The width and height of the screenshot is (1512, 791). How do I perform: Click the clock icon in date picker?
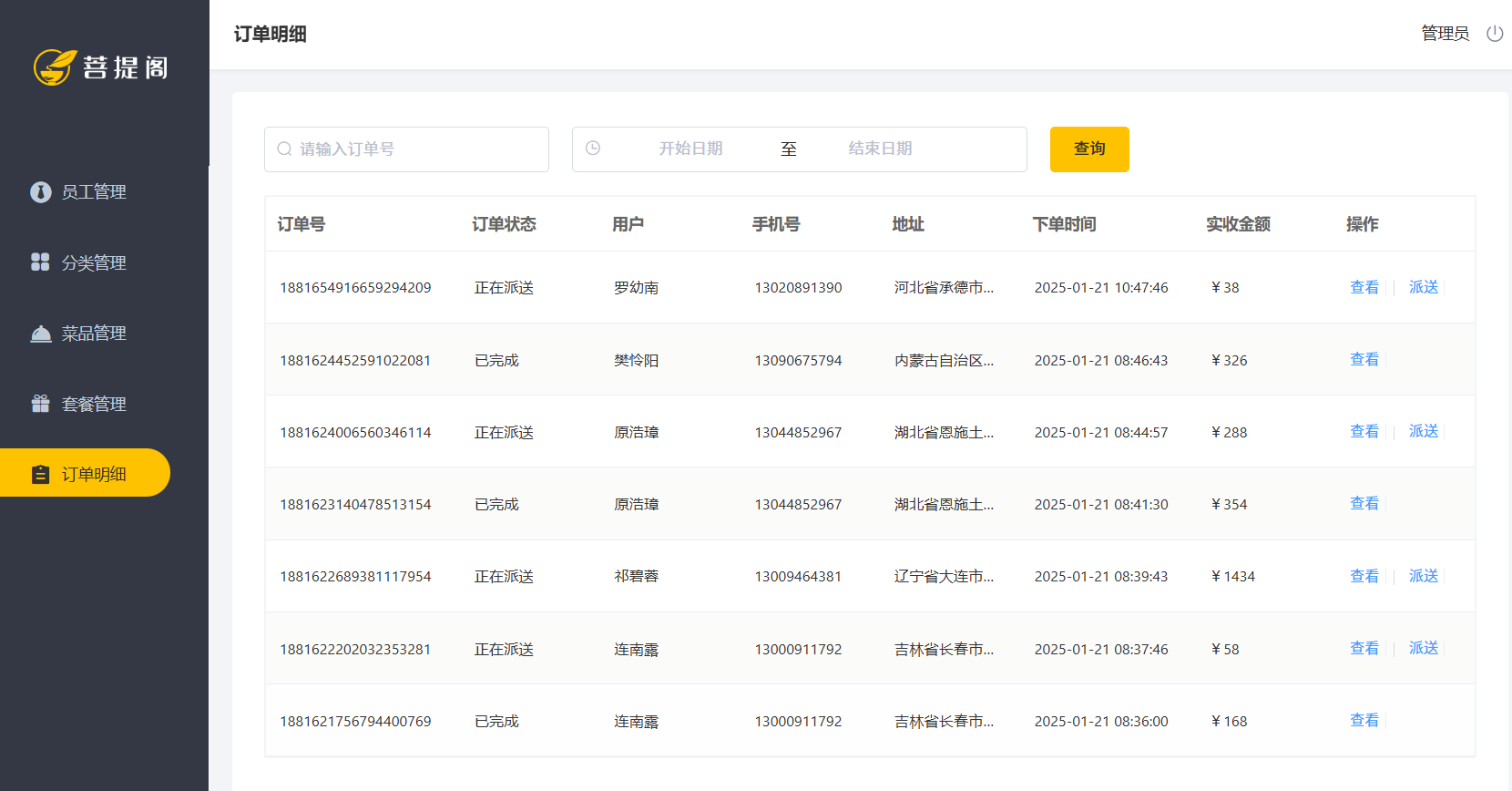point(593,149)
